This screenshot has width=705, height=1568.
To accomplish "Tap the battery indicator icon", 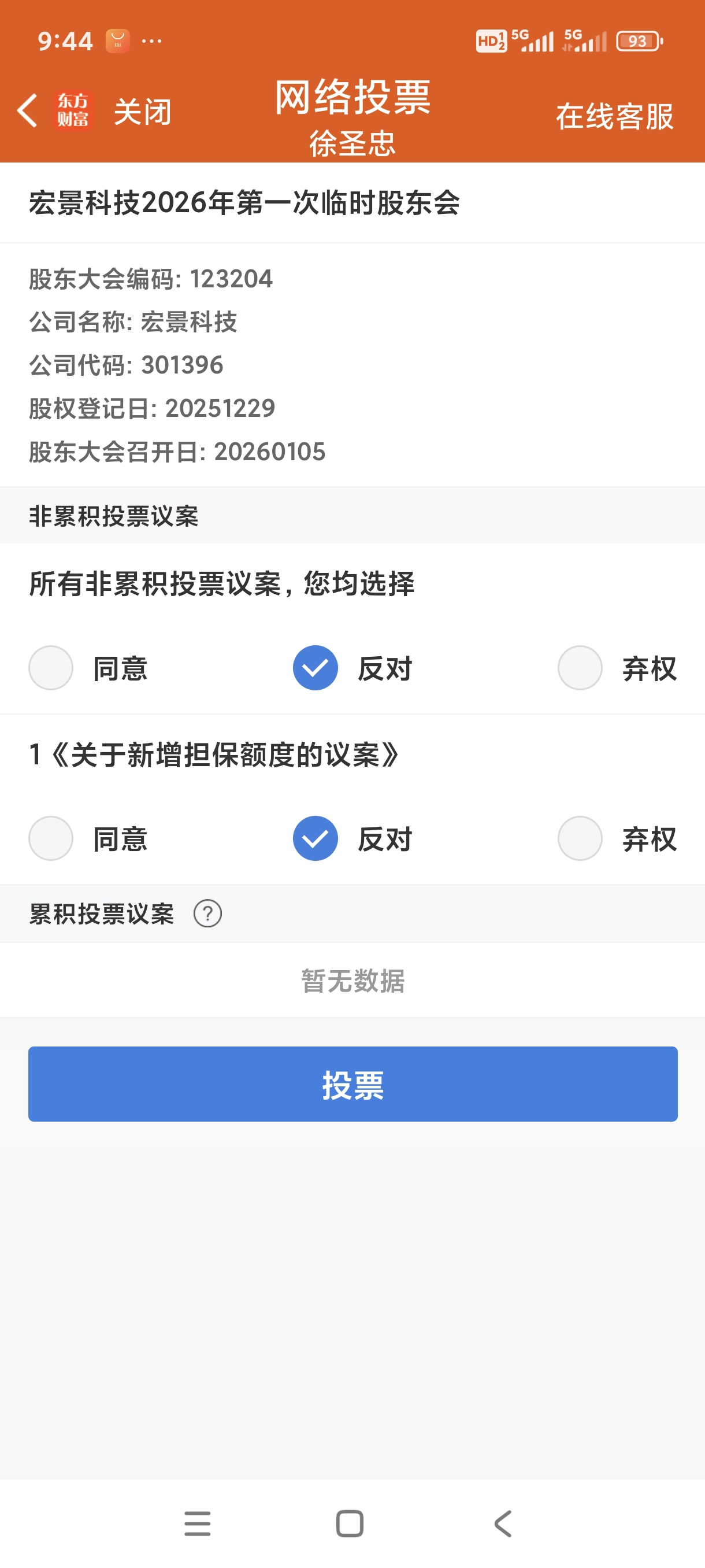I will (x=639, y=41).
